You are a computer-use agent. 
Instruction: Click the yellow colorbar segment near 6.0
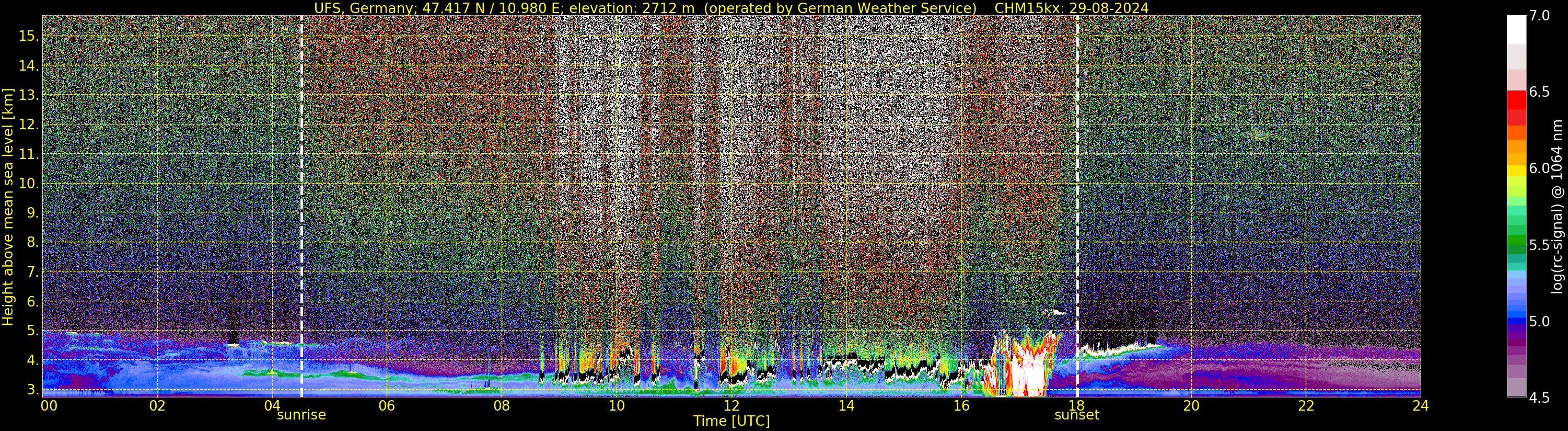(x=1516, y=170)
